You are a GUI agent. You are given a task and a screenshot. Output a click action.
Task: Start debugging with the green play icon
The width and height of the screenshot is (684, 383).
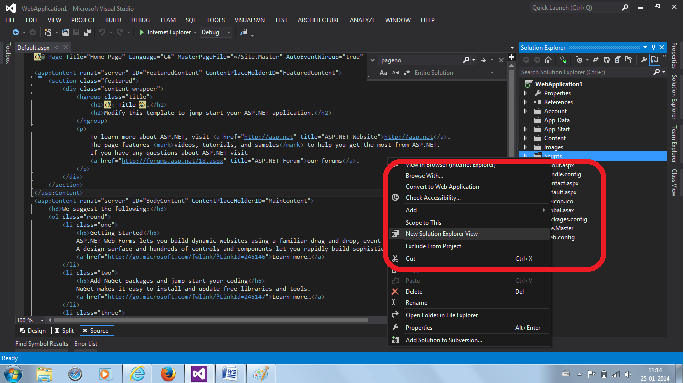point(141,32)
